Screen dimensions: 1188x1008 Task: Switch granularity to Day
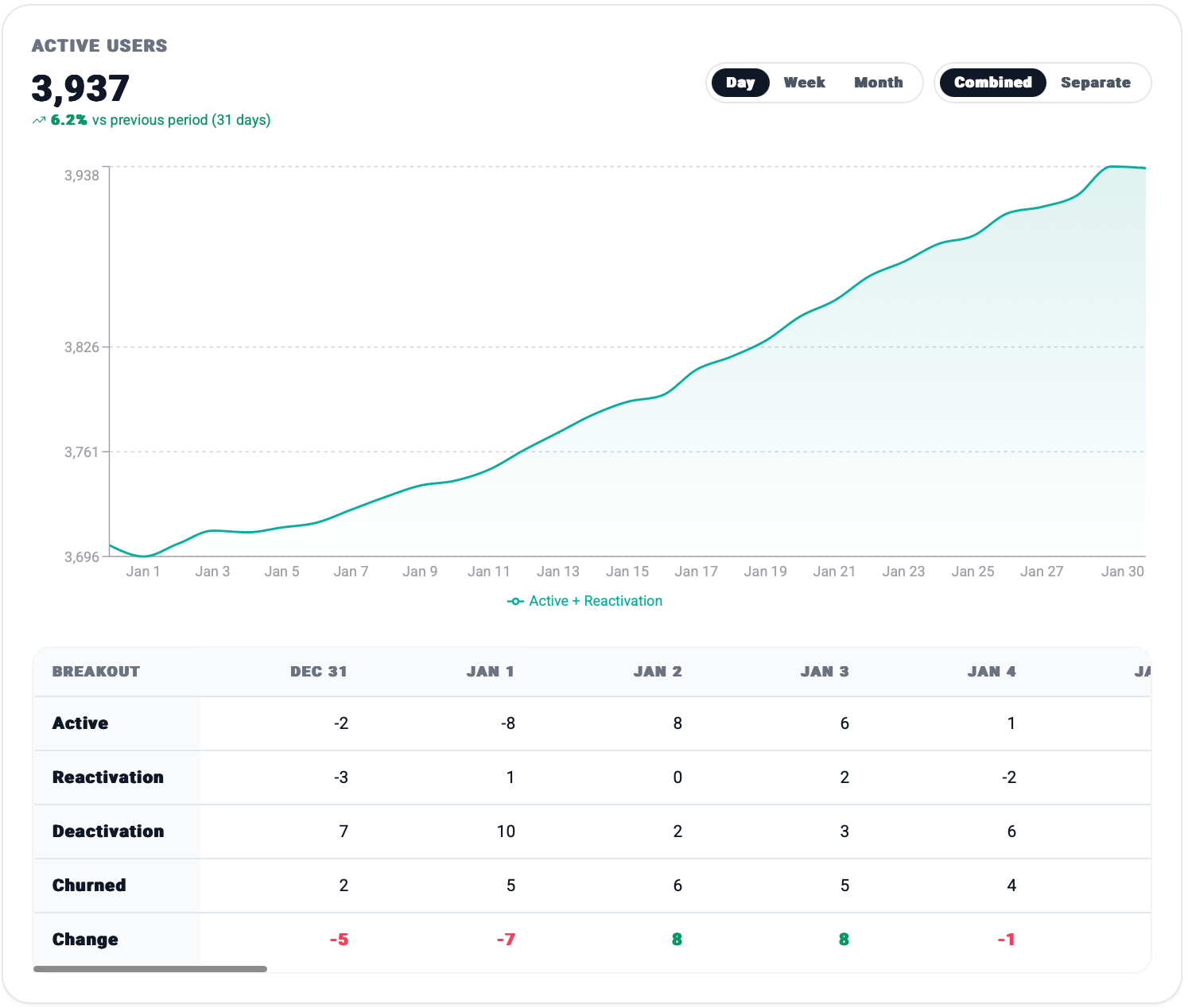tap(740, 83)
